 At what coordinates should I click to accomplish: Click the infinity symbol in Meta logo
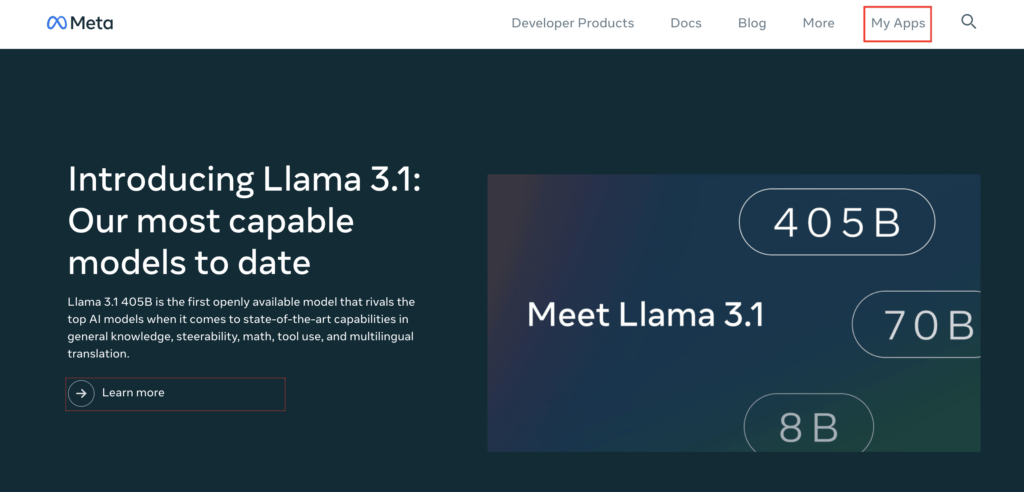coord(56,23)
